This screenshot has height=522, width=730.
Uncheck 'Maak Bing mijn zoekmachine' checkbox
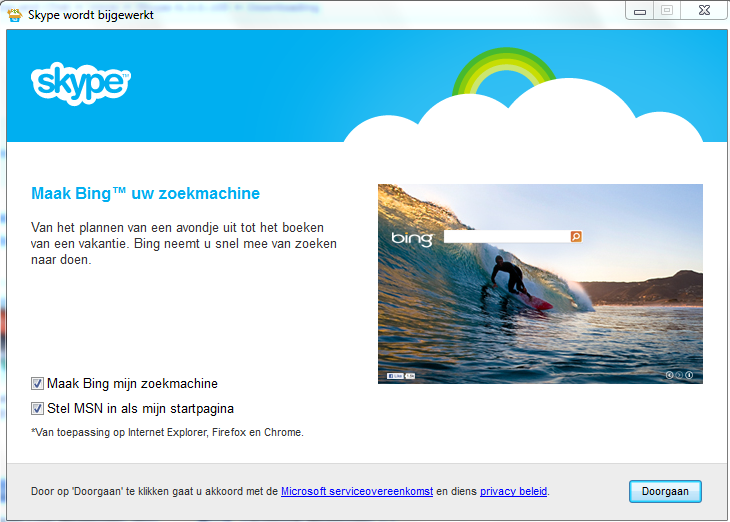[x=37, y=384]
